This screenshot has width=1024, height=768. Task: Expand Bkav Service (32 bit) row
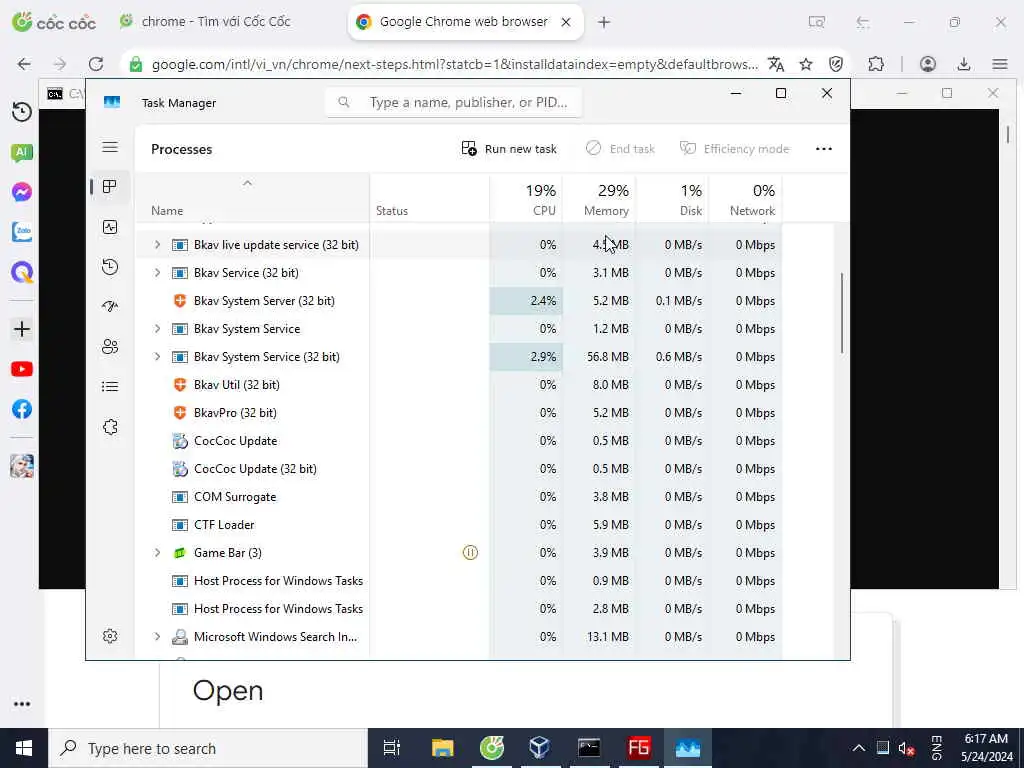(157, 273)
